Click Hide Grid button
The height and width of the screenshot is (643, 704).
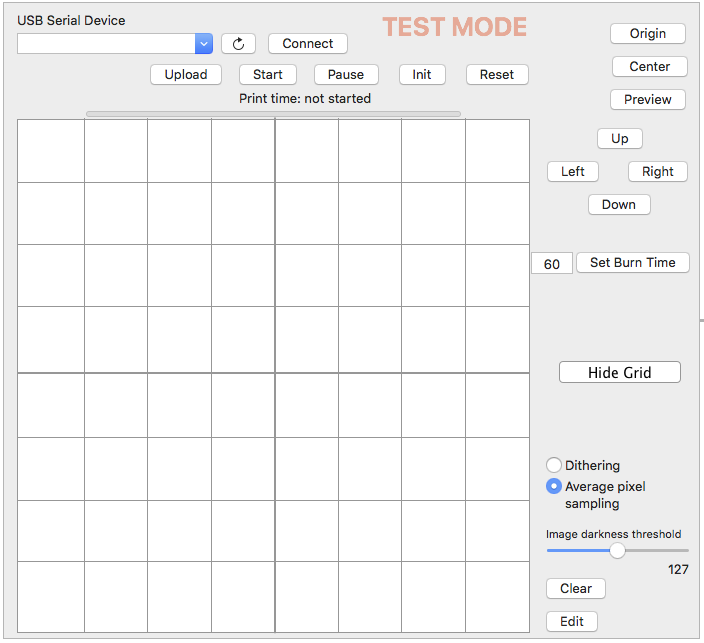(620, 372)
